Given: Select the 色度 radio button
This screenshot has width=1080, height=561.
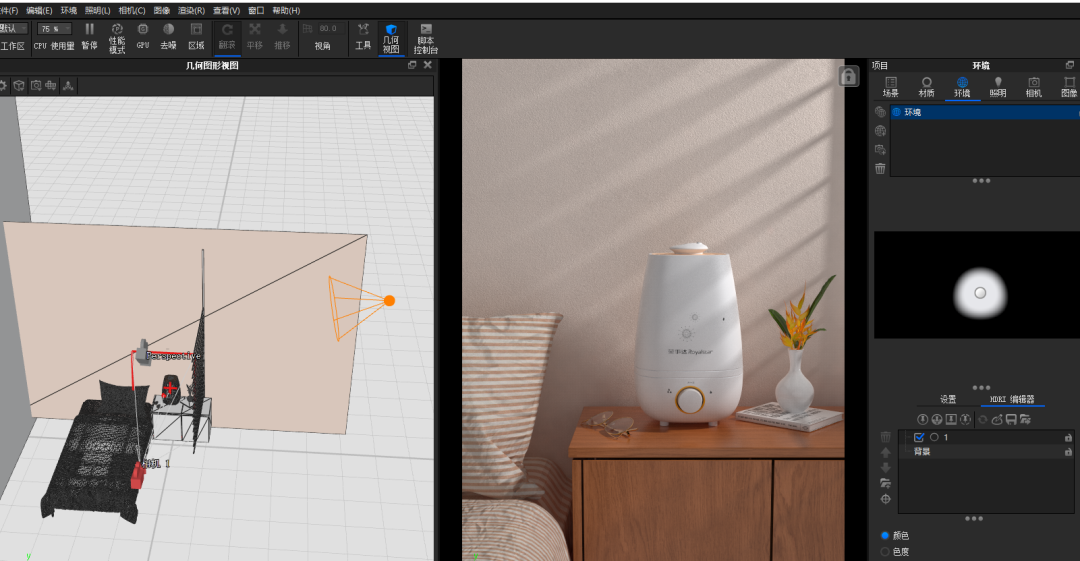Looking at the screenshot, I should click(885, 551).
